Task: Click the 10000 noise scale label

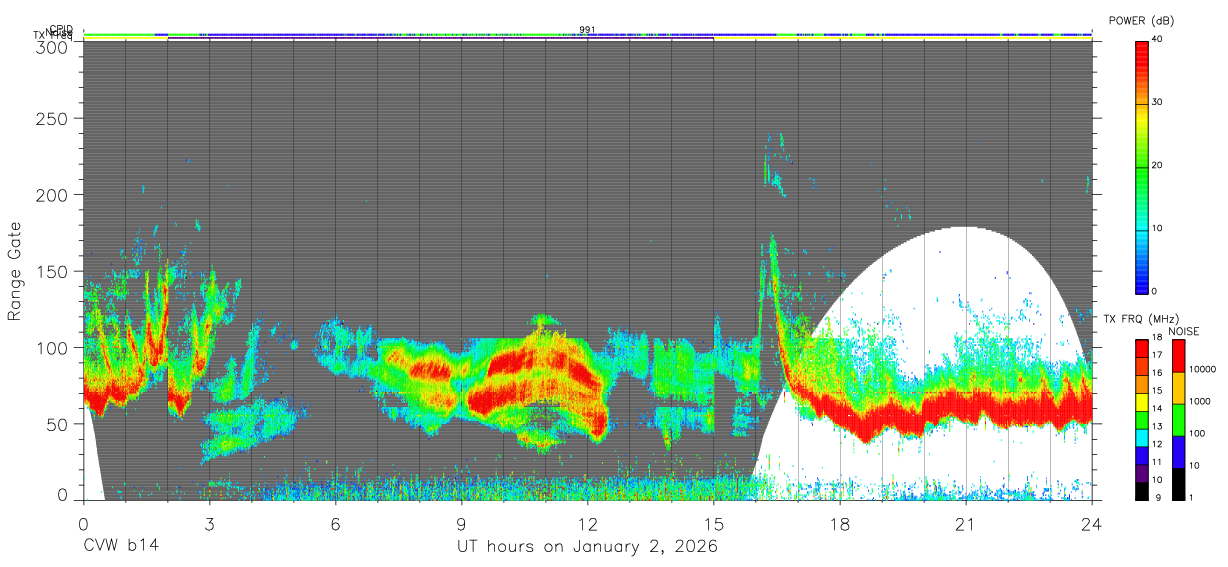Action: (x=1203, y=369)
